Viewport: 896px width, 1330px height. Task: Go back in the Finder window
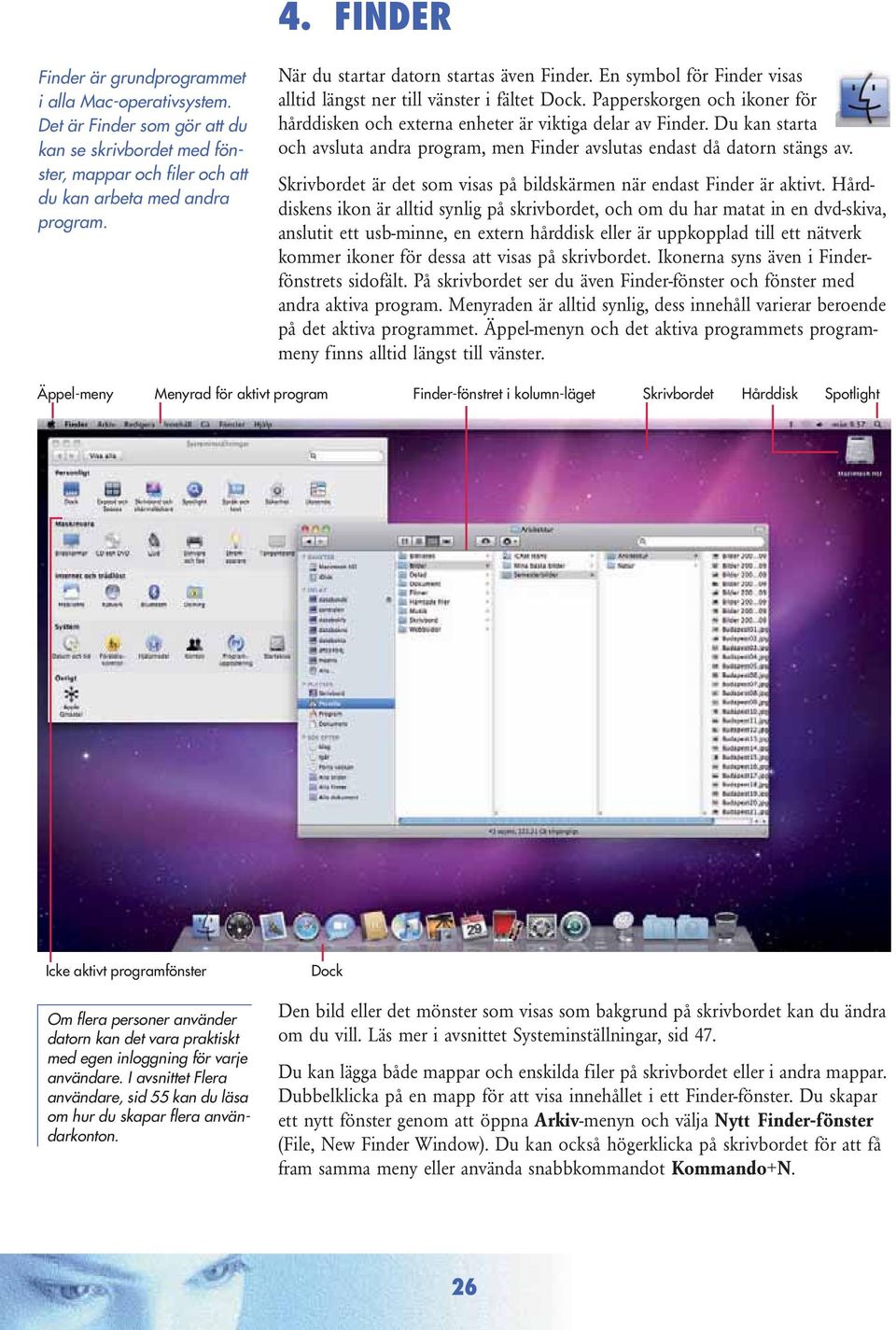pos(309,541)
